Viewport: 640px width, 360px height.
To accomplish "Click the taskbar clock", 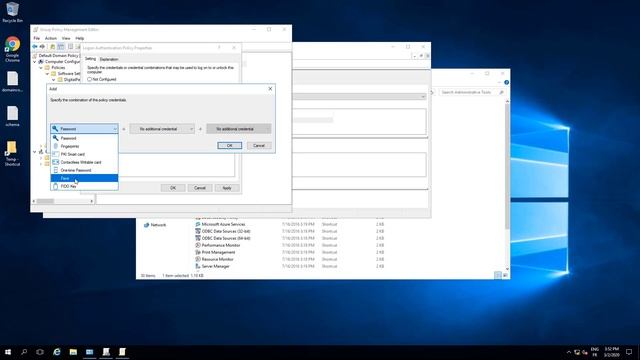I will [611, 352].
